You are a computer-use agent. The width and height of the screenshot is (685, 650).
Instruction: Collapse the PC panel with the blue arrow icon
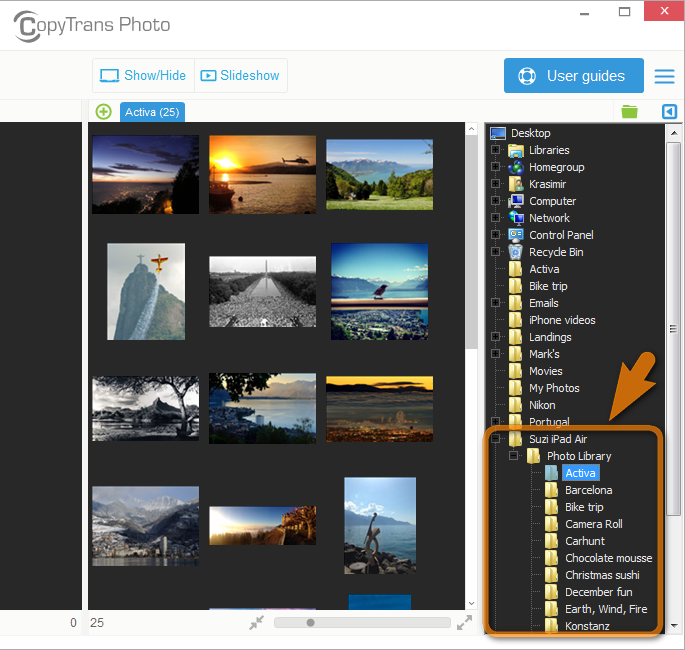(x=669, y=111)
